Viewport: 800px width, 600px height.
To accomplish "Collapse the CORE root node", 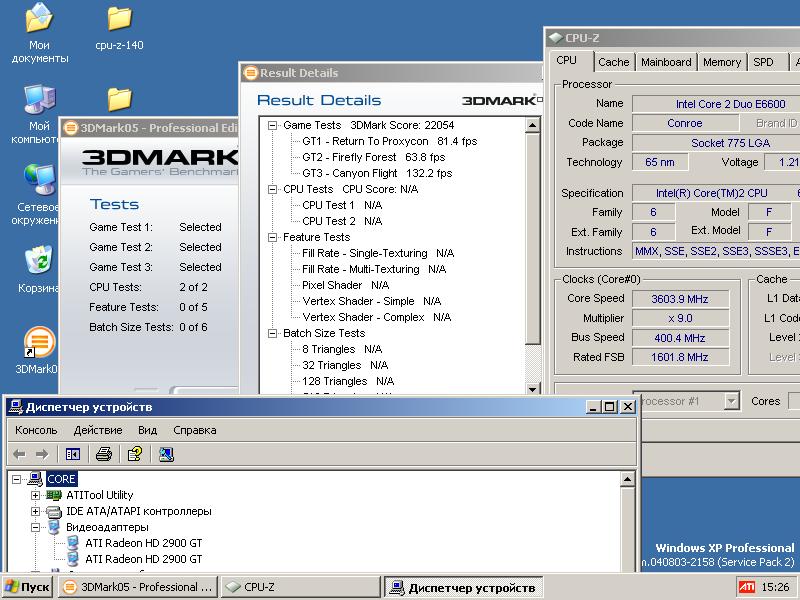I will [17, 479].
